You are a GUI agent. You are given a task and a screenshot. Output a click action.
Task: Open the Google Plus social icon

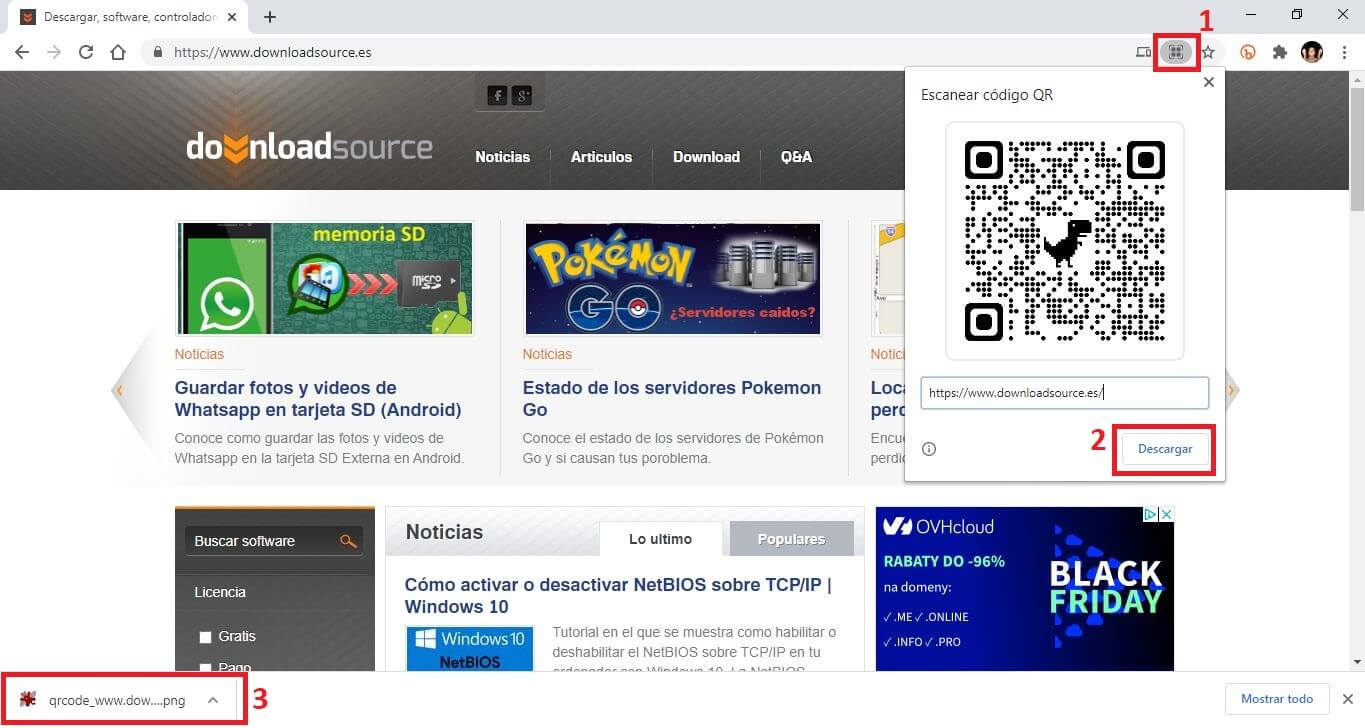522,95
